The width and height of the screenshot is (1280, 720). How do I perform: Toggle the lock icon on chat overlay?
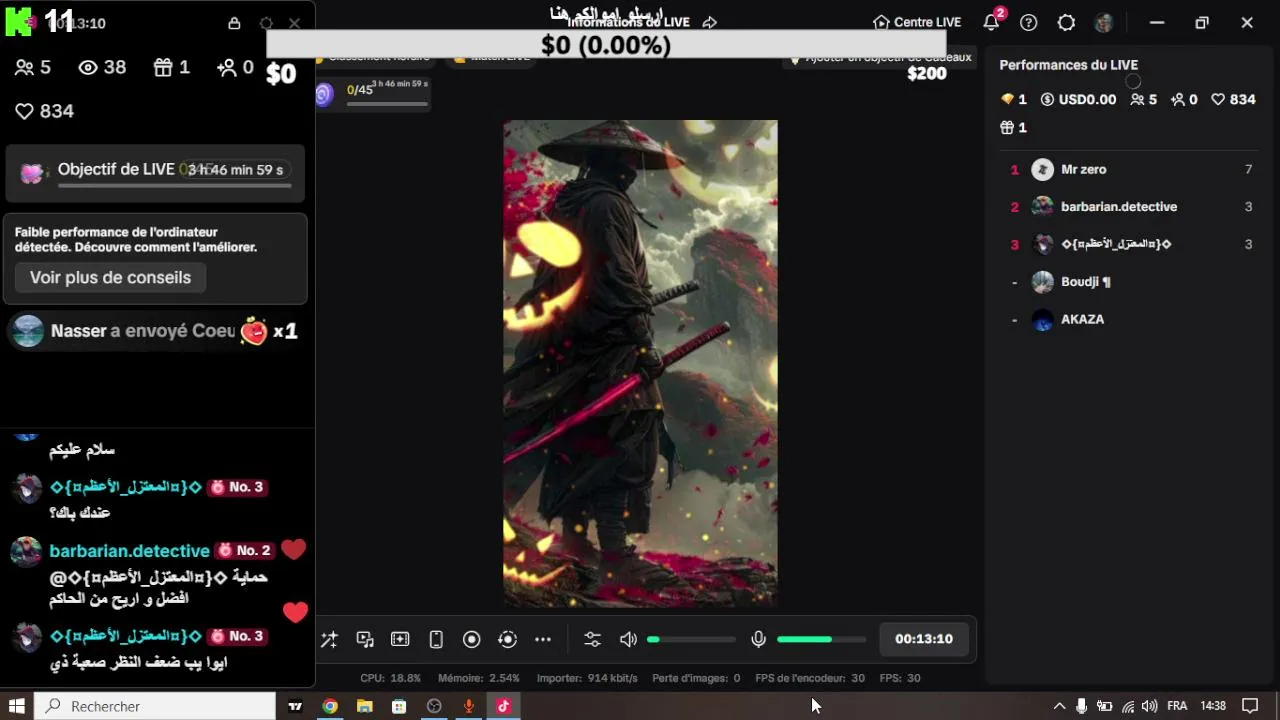[x=234, y=23]
